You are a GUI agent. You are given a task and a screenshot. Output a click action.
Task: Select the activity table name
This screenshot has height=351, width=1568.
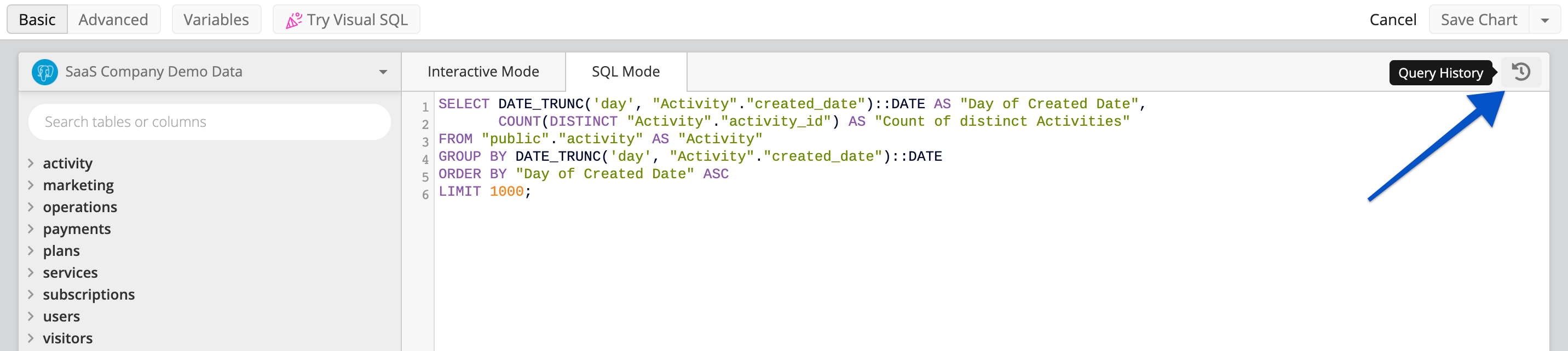[x=67, y=163]
